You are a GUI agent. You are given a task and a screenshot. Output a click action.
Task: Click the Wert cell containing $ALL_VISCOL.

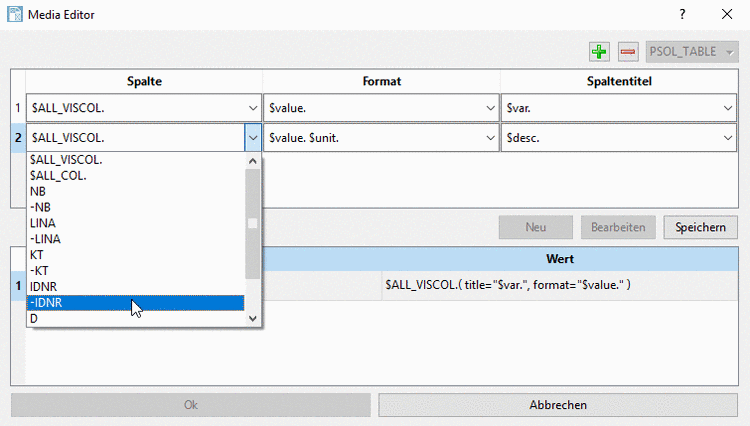pos(558,286)
